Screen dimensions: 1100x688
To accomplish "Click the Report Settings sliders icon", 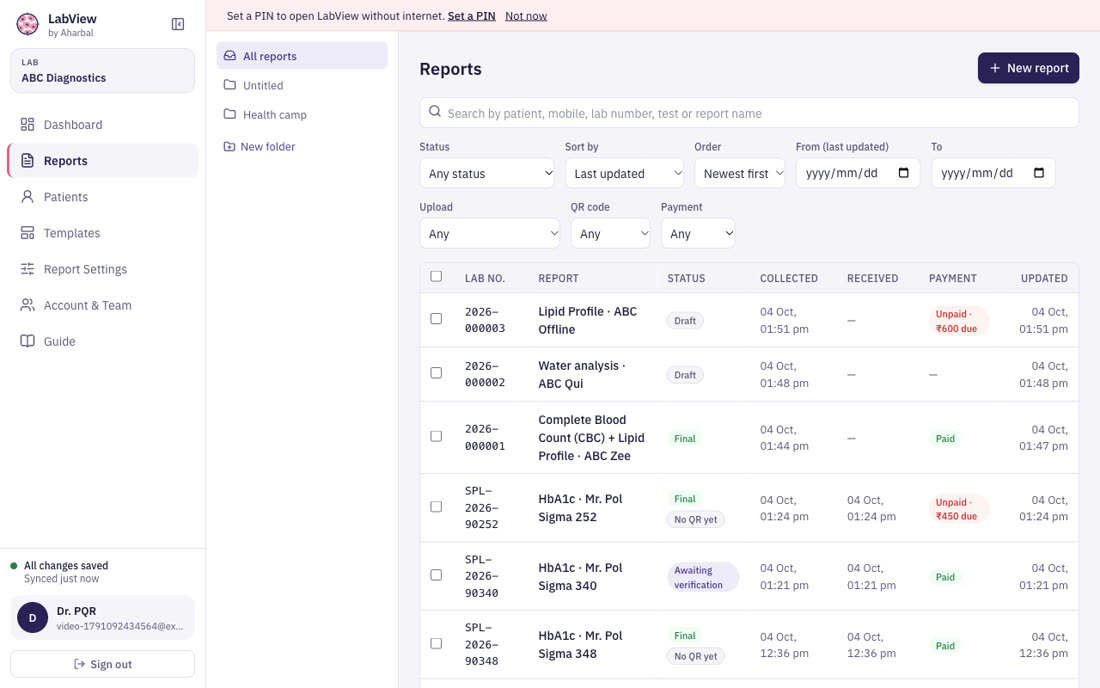I will 27,269.
